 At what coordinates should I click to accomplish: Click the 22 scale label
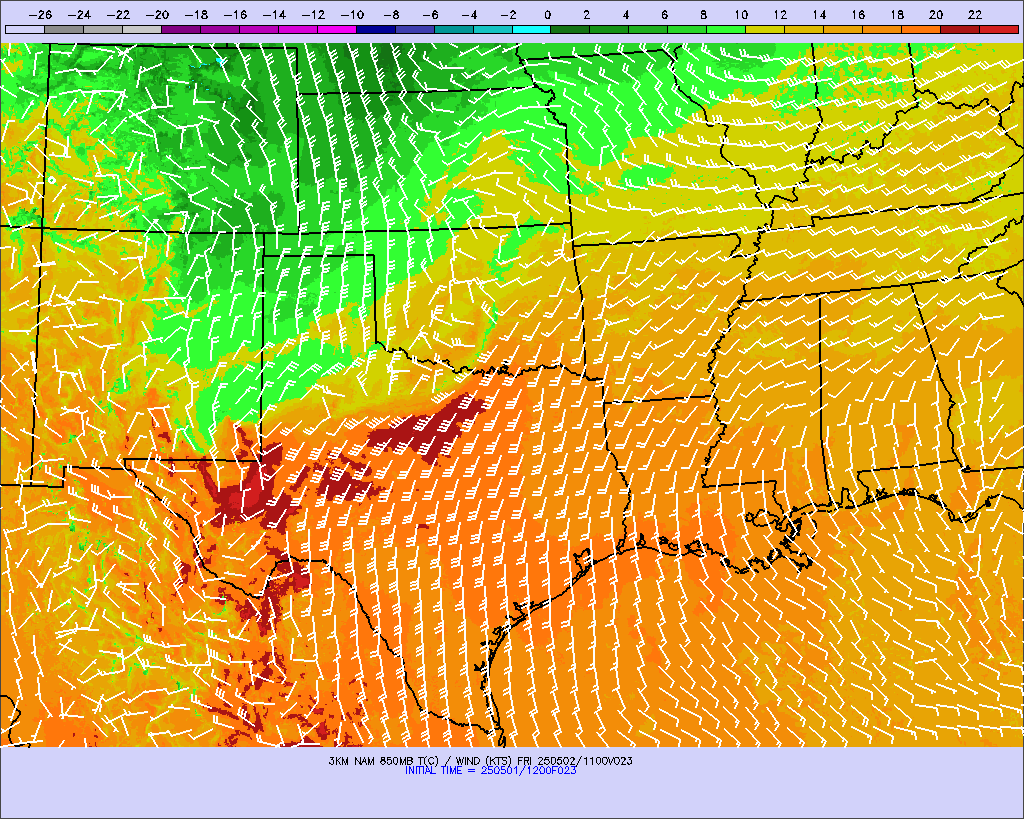click(975, 14)
